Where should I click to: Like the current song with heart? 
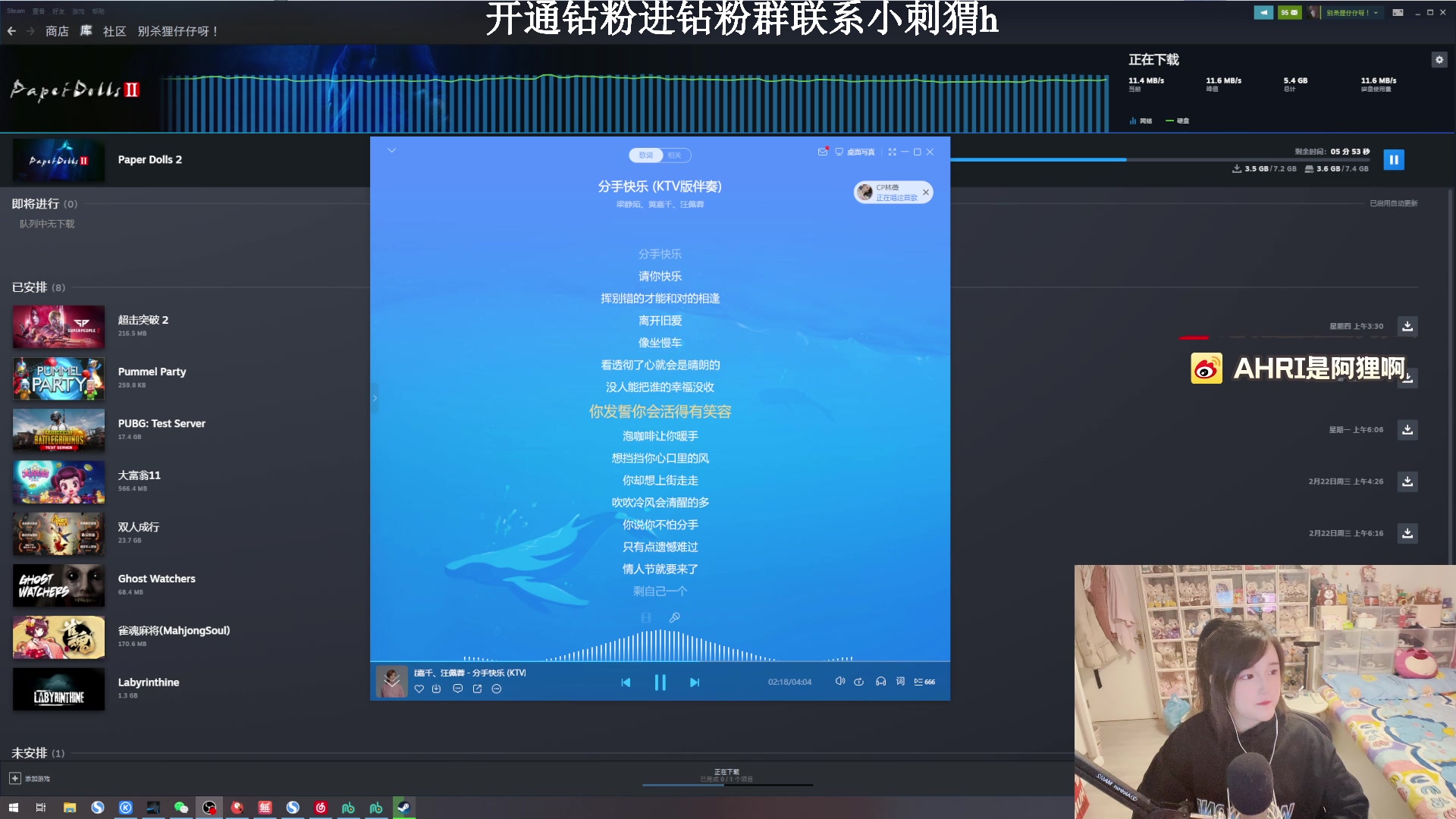click(x=419, y=689)
